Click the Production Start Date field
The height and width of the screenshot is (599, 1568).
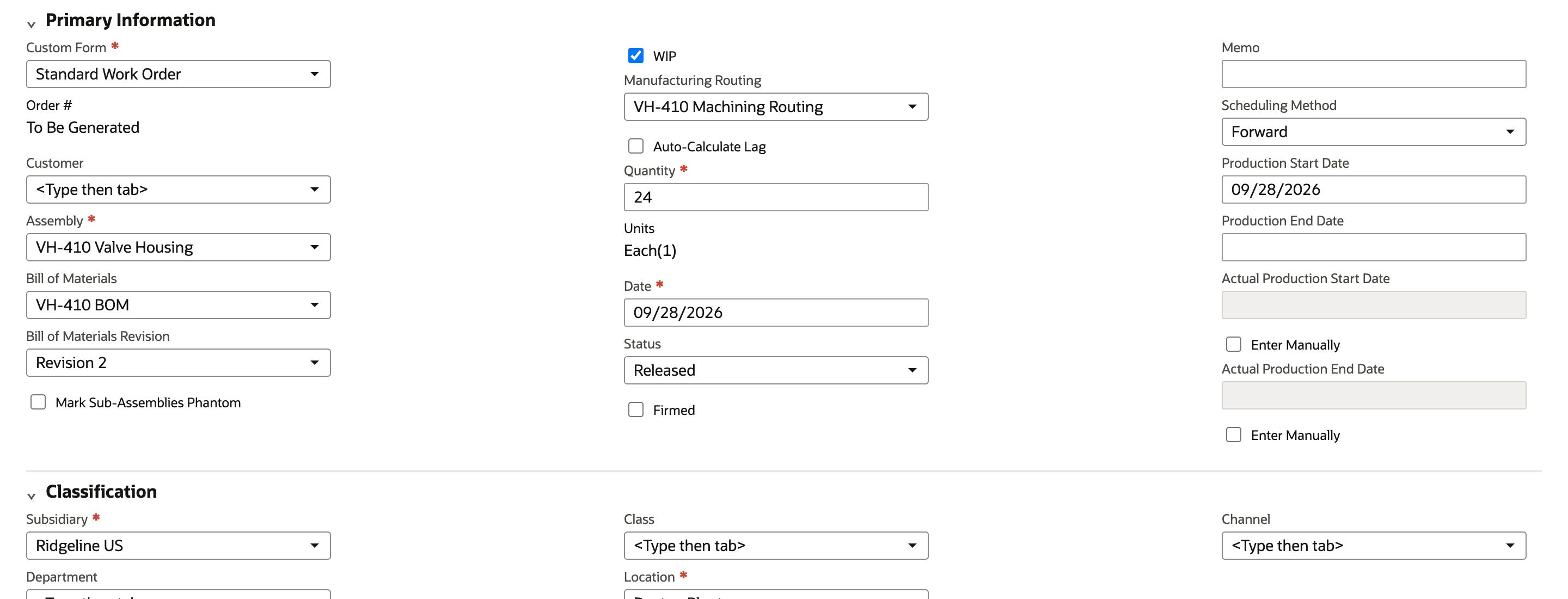1373,190
